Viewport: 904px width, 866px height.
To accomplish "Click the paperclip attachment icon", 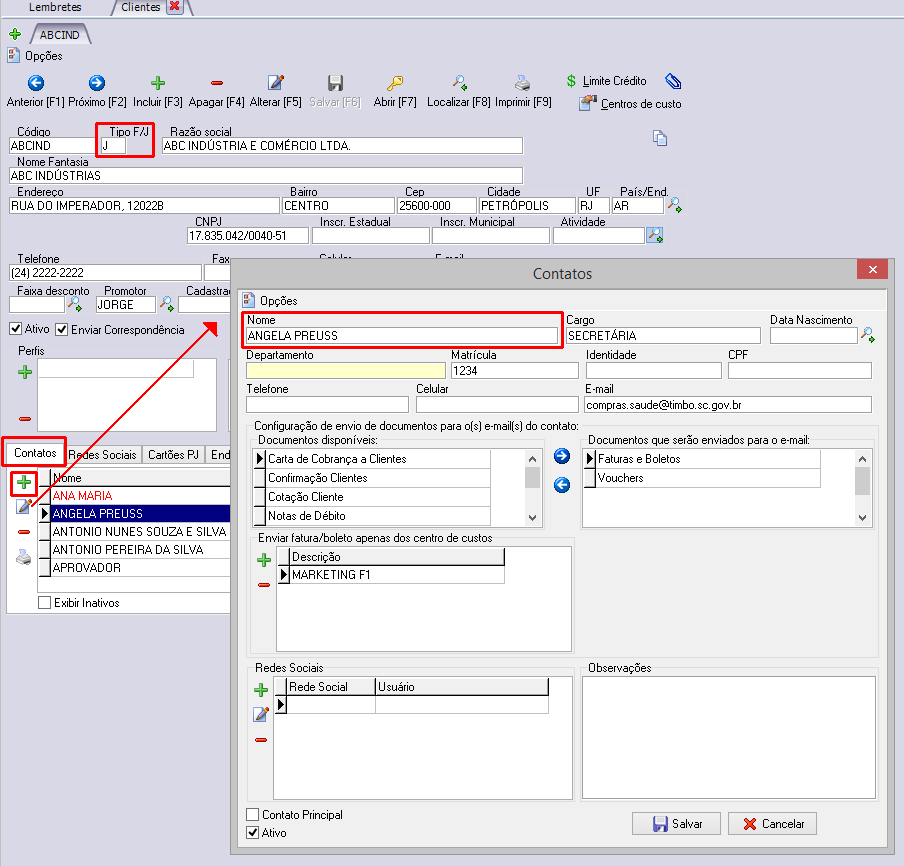I will click(673, 81).
